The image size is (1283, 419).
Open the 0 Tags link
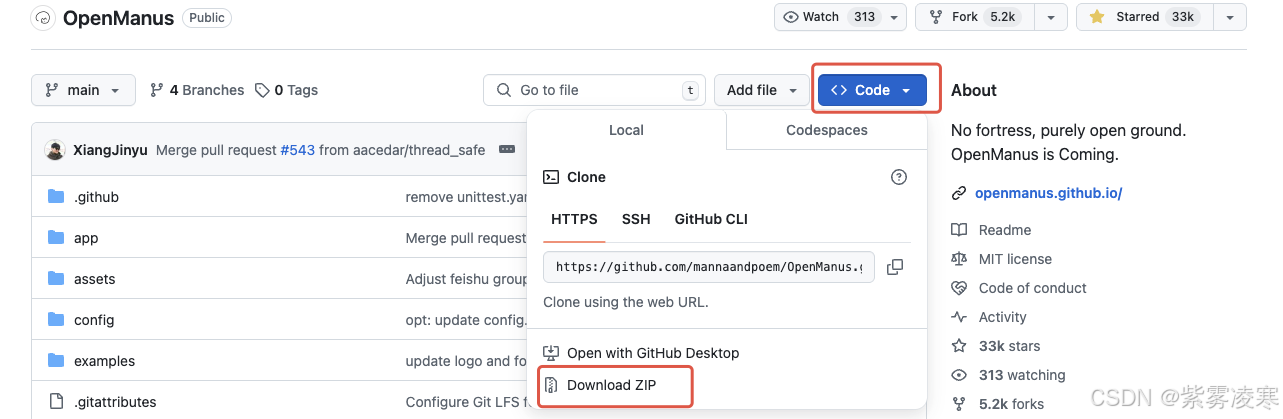286,90
